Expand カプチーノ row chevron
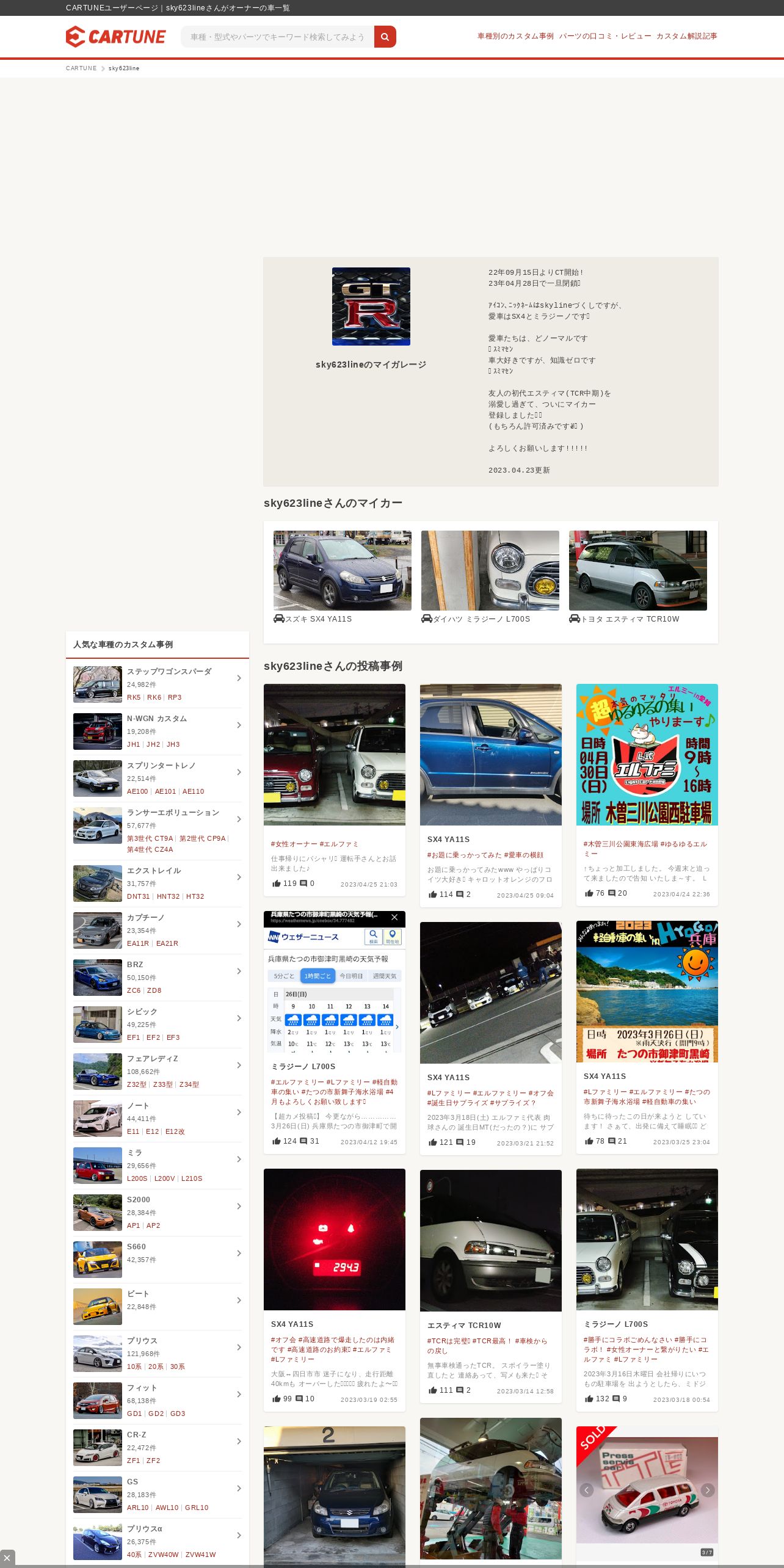Viewport: 784px width, 1568px height. 239,924
